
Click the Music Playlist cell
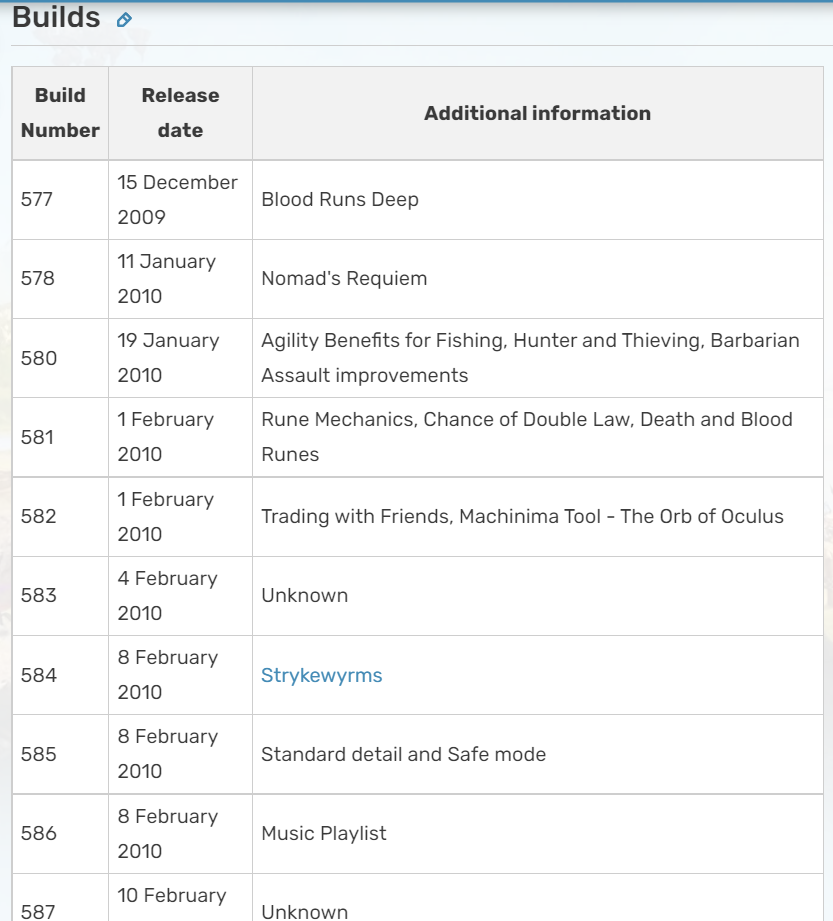click(x=538, y=833)
